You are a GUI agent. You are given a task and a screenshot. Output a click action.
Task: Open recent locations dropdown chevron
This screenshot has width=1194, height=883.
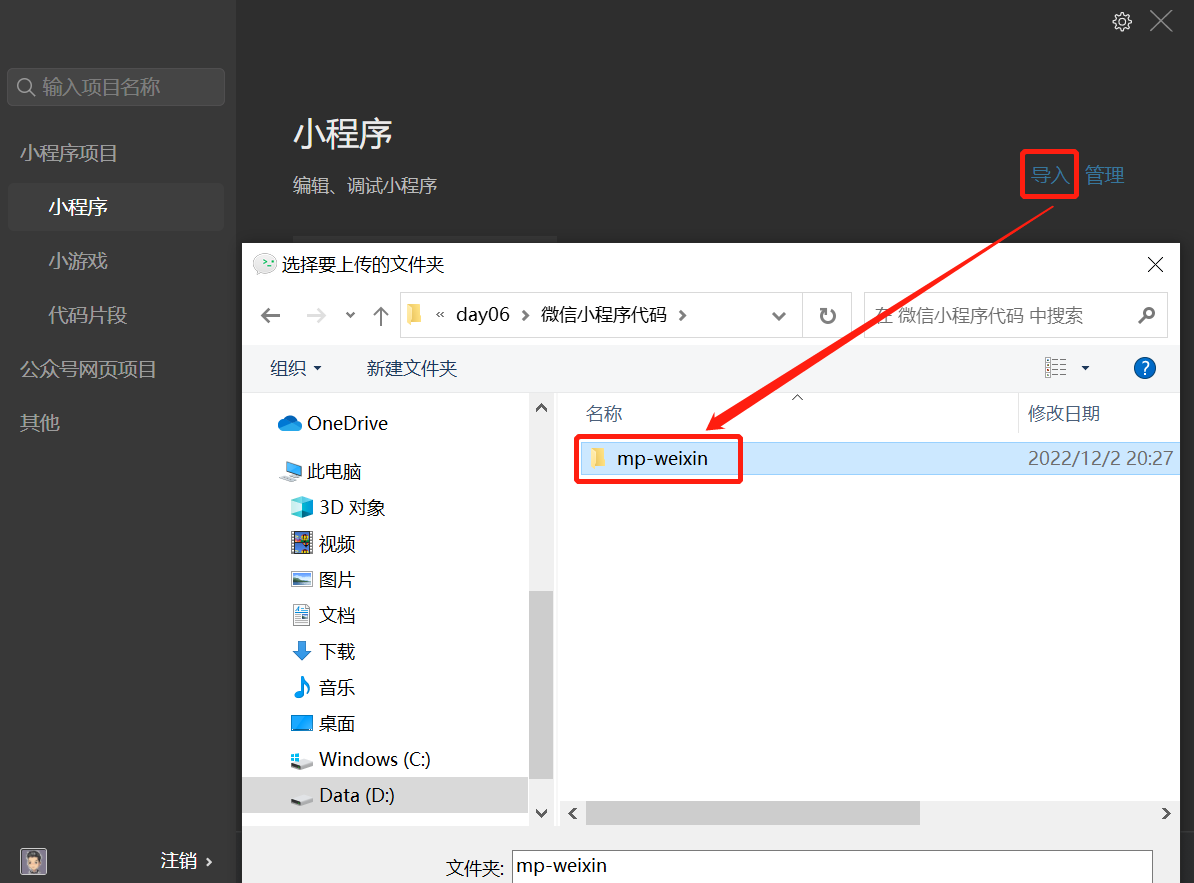tap(350, 316)
